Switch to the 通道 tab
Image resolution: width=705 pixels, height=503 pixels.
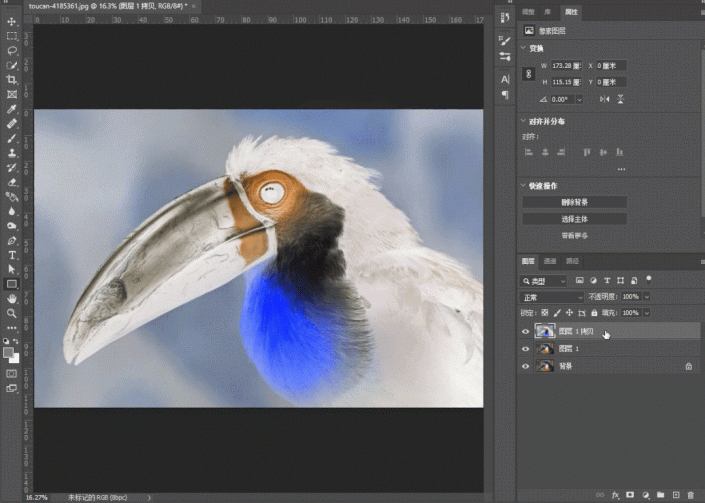tap(551, 261)
